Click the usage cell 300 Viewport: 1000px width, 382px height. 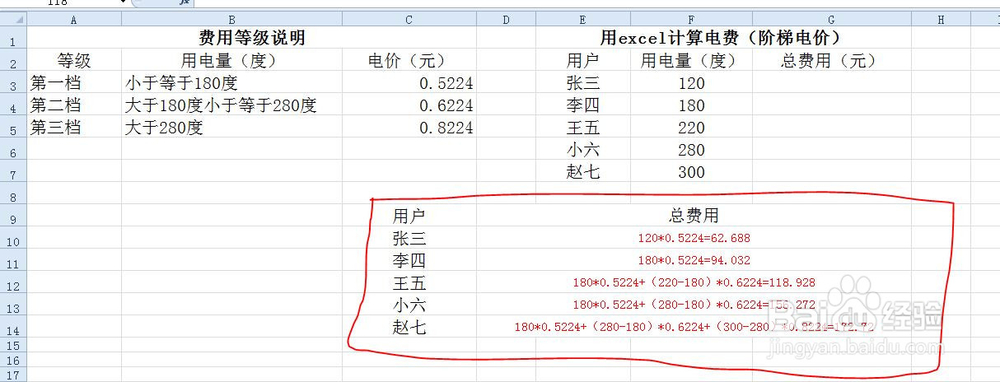click(x=691, y=172)
